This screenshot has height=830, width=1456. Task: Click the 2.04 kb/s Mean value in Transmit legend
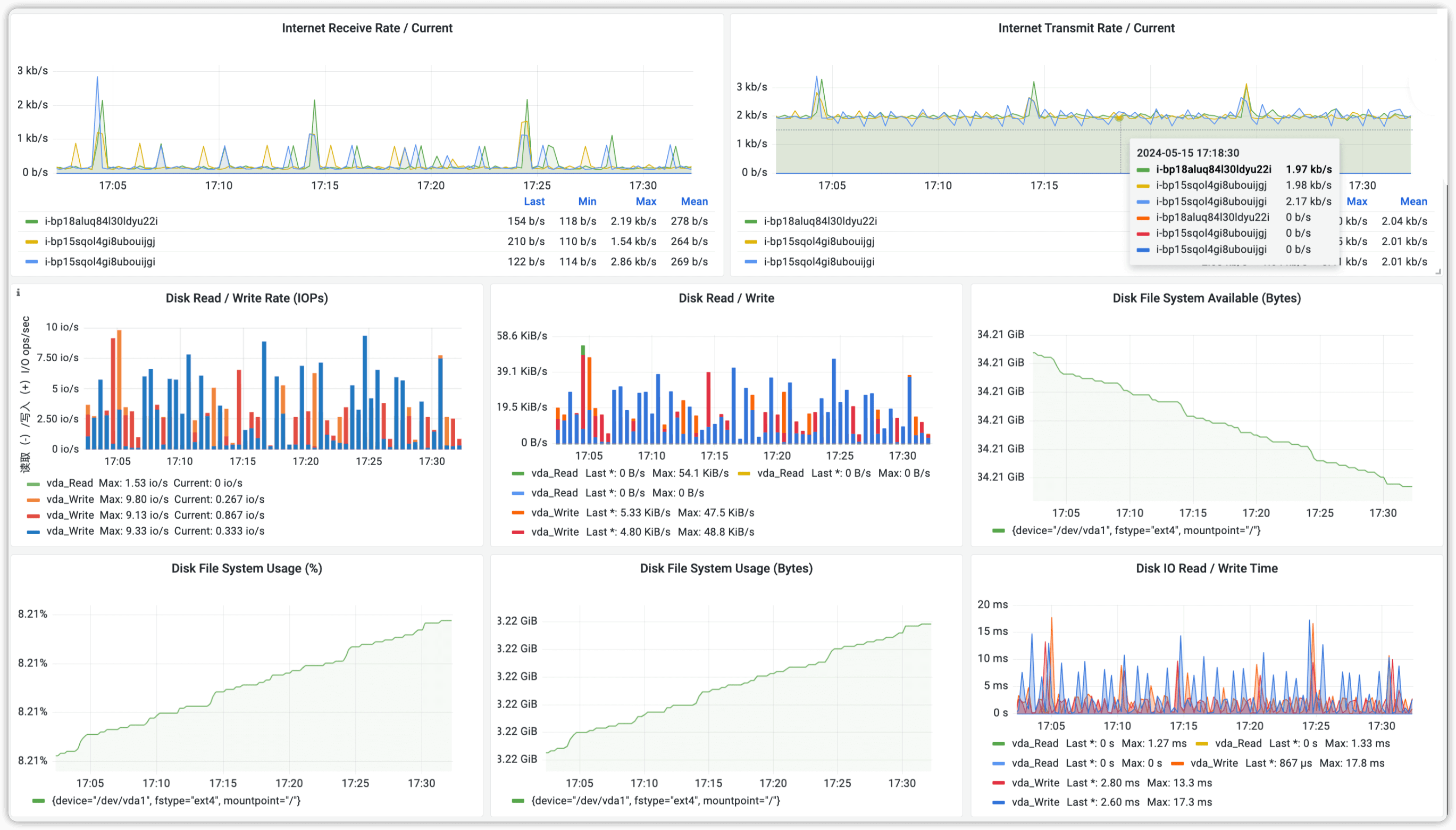tap(1403, 221)
